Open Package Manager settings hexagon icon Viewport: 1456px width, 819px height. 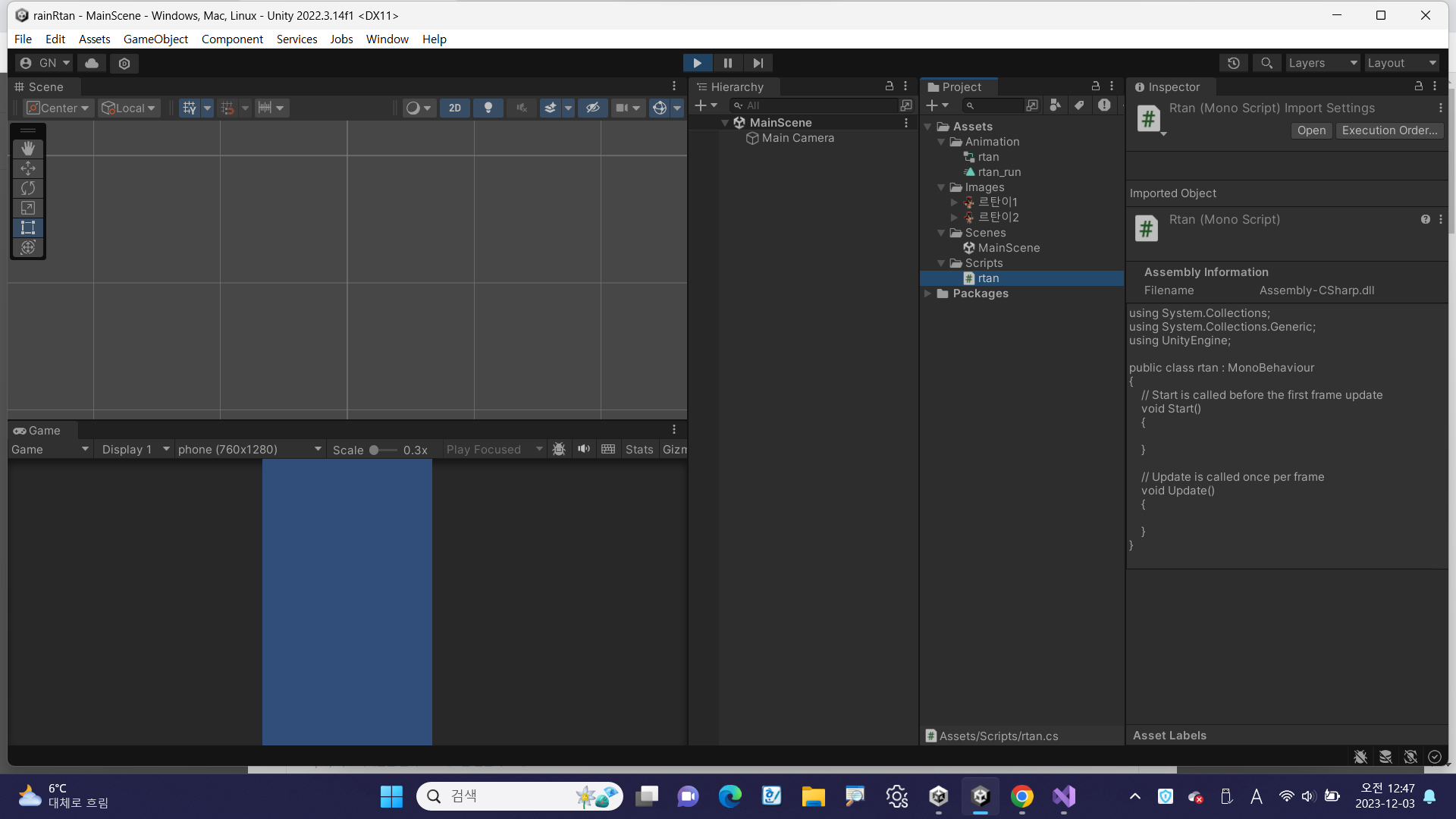coord(124,63)
